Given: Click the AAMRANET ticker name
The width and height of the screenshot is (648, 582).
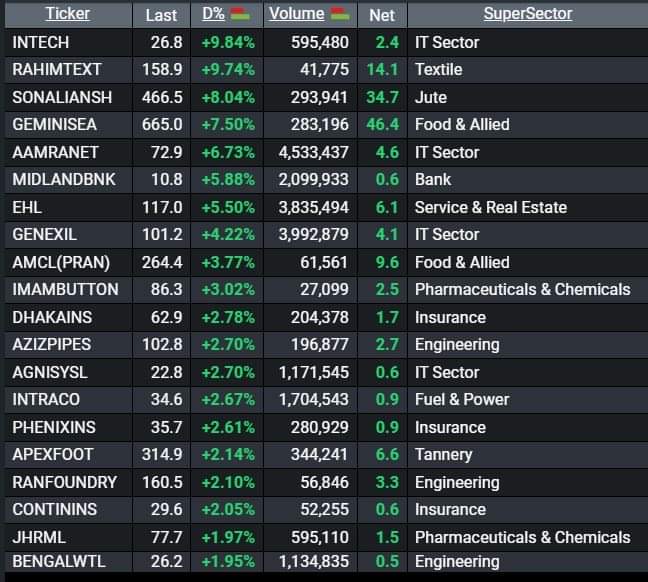Looking at the screenshot, I should [52, 152].
